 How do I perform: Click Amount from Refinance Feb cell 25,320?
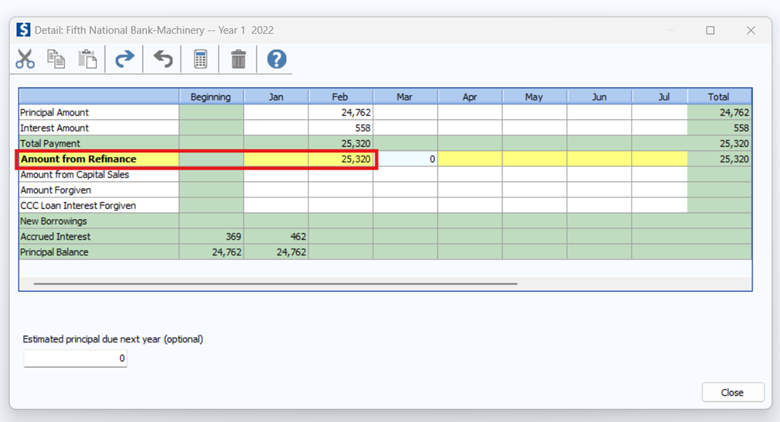click(341, 159)
